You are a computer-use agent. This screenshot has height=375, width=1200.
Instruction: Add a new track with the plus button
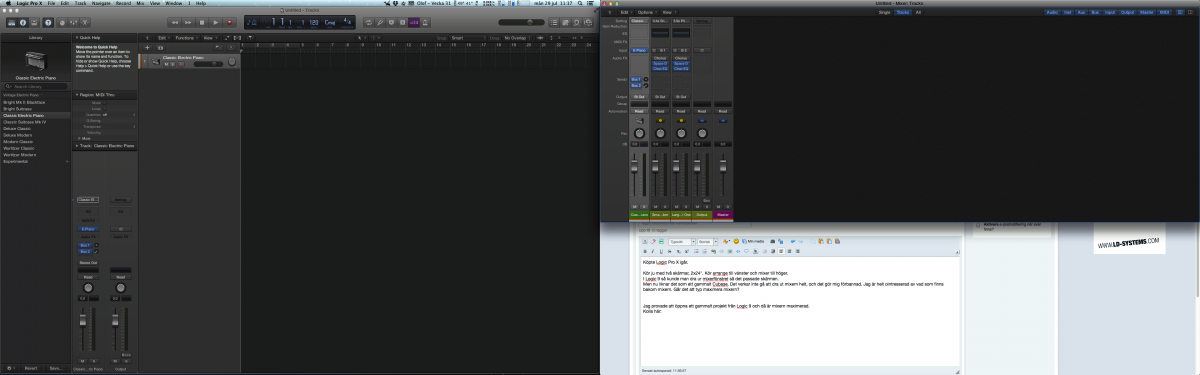(147, 47)
